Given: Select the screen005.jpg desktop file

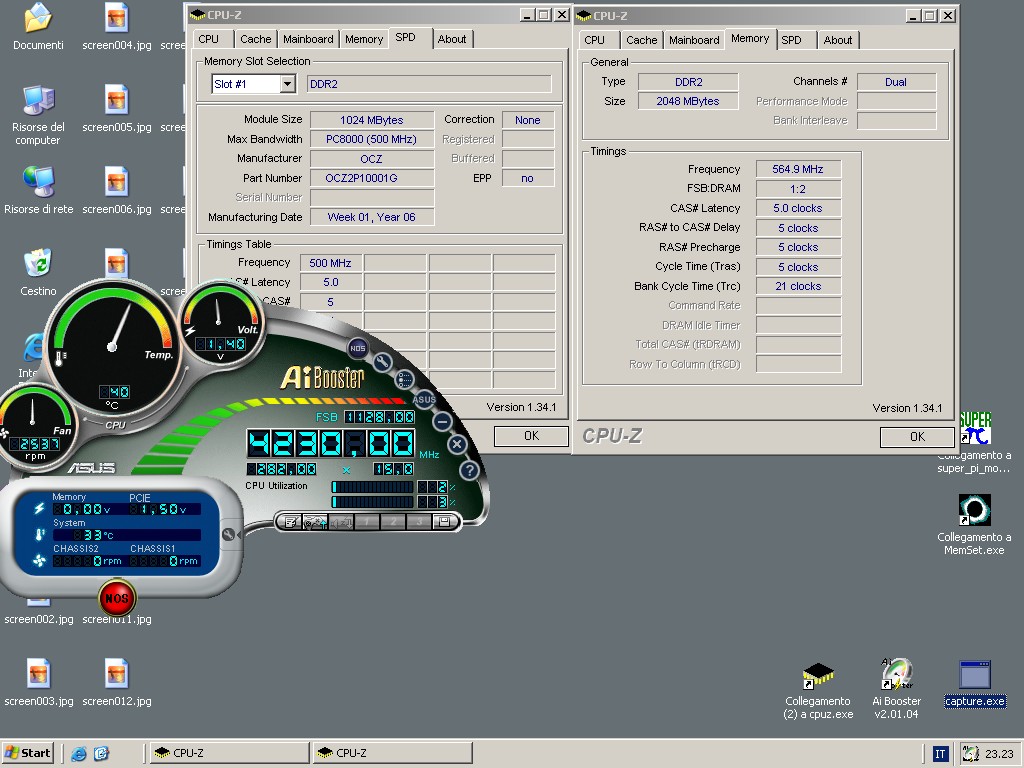Looking at the screenshot, I should pyautogui.click(x=117, y=108).
